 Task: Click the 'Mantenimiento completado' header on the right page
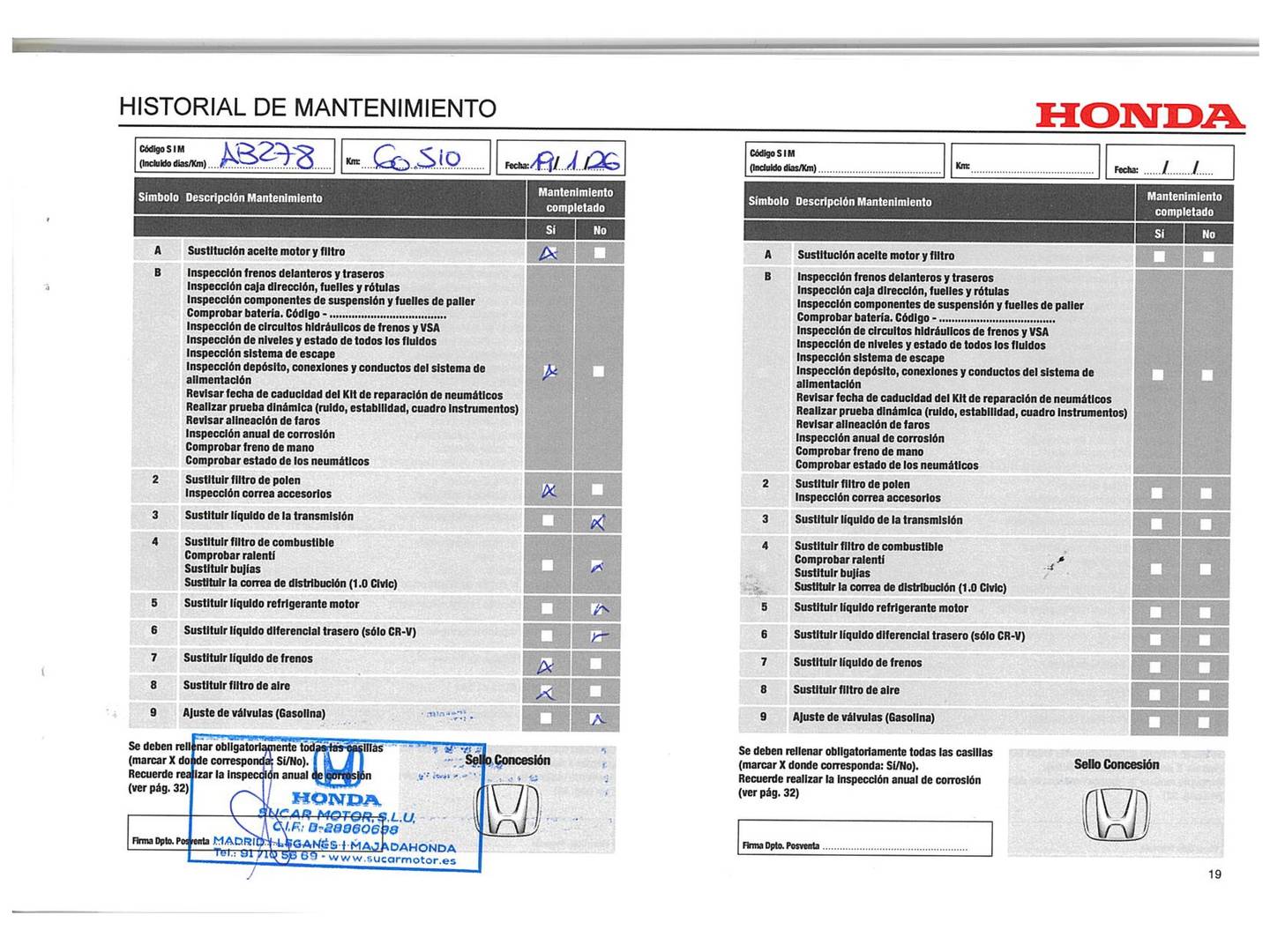click(x=1184, y=204)
